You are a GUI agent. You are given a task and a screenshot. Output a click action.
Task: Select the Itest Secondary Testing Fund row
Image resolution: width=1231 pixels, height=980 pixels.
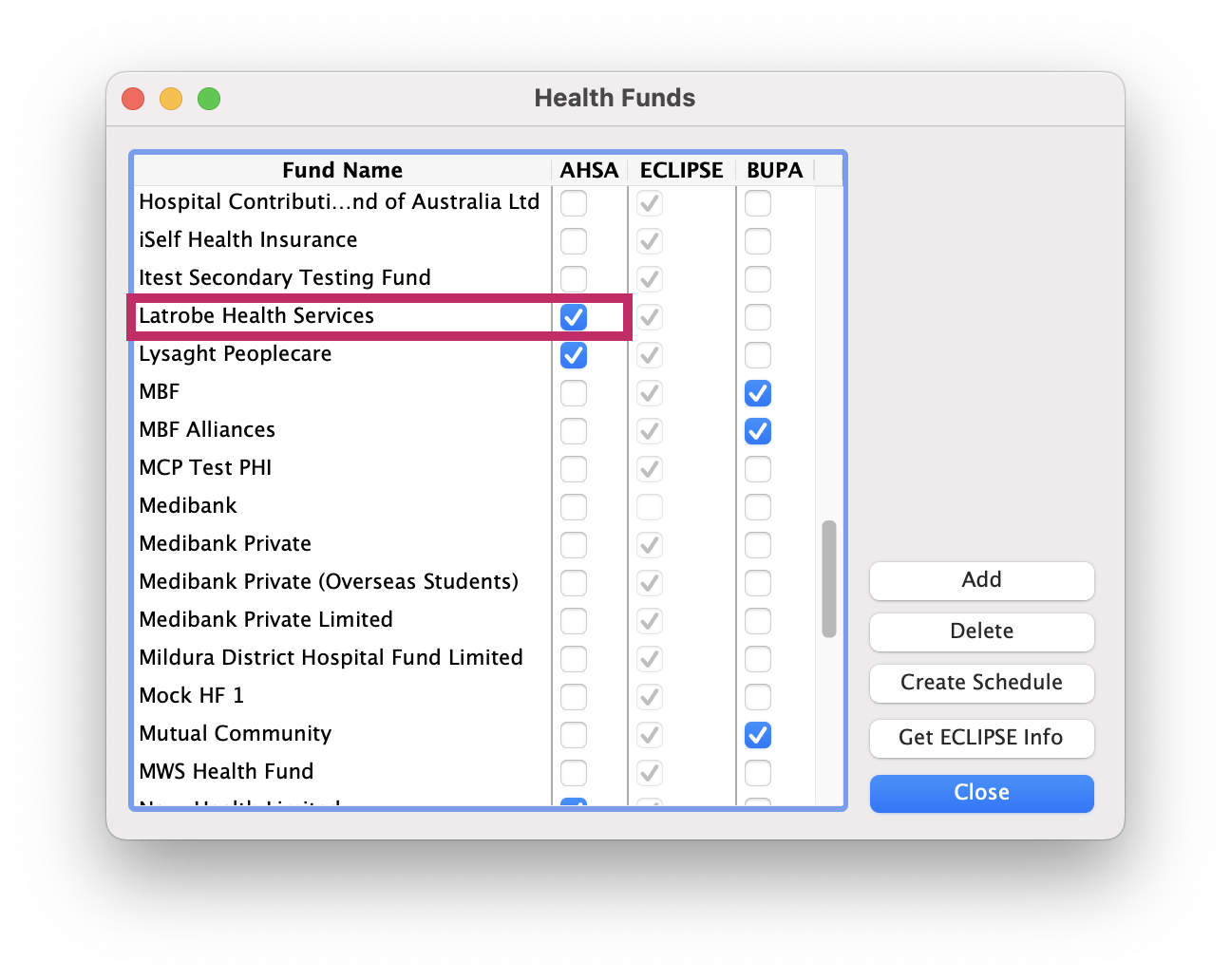(285, 277)
